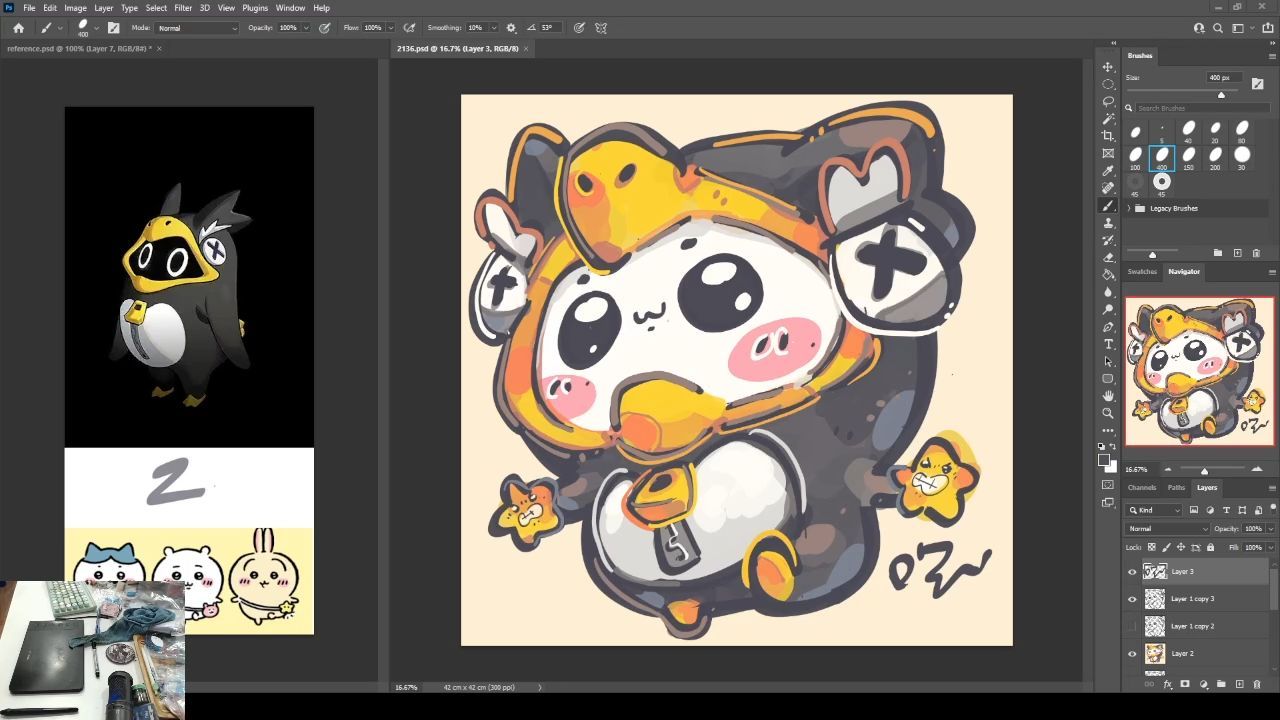Select the 150 size brush preset
Screen dimensions: 1280x720
tap(1189, 158)
